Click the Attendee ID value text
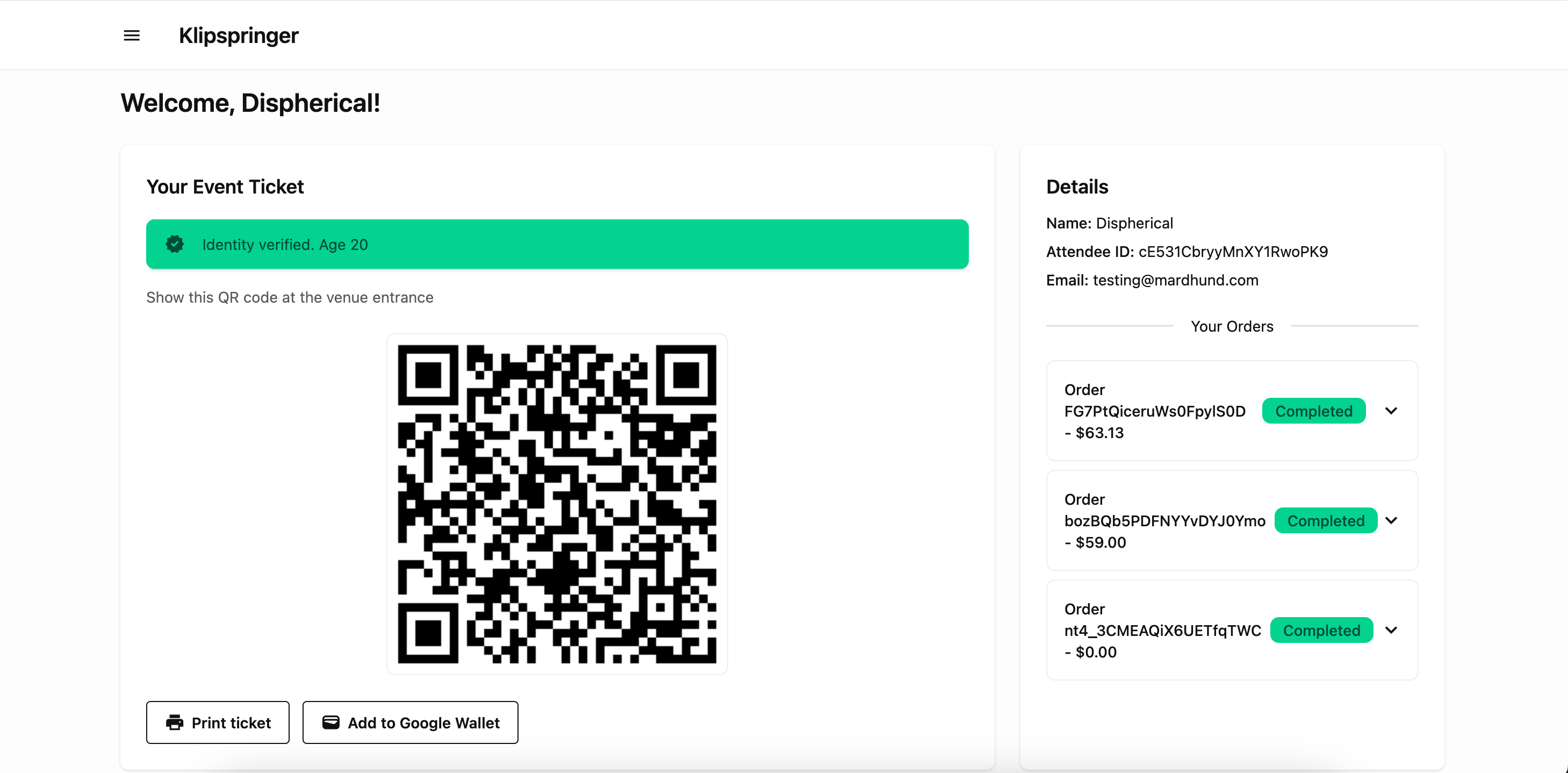Viewport: 1568px width, 773px height. click(1233, 252)
